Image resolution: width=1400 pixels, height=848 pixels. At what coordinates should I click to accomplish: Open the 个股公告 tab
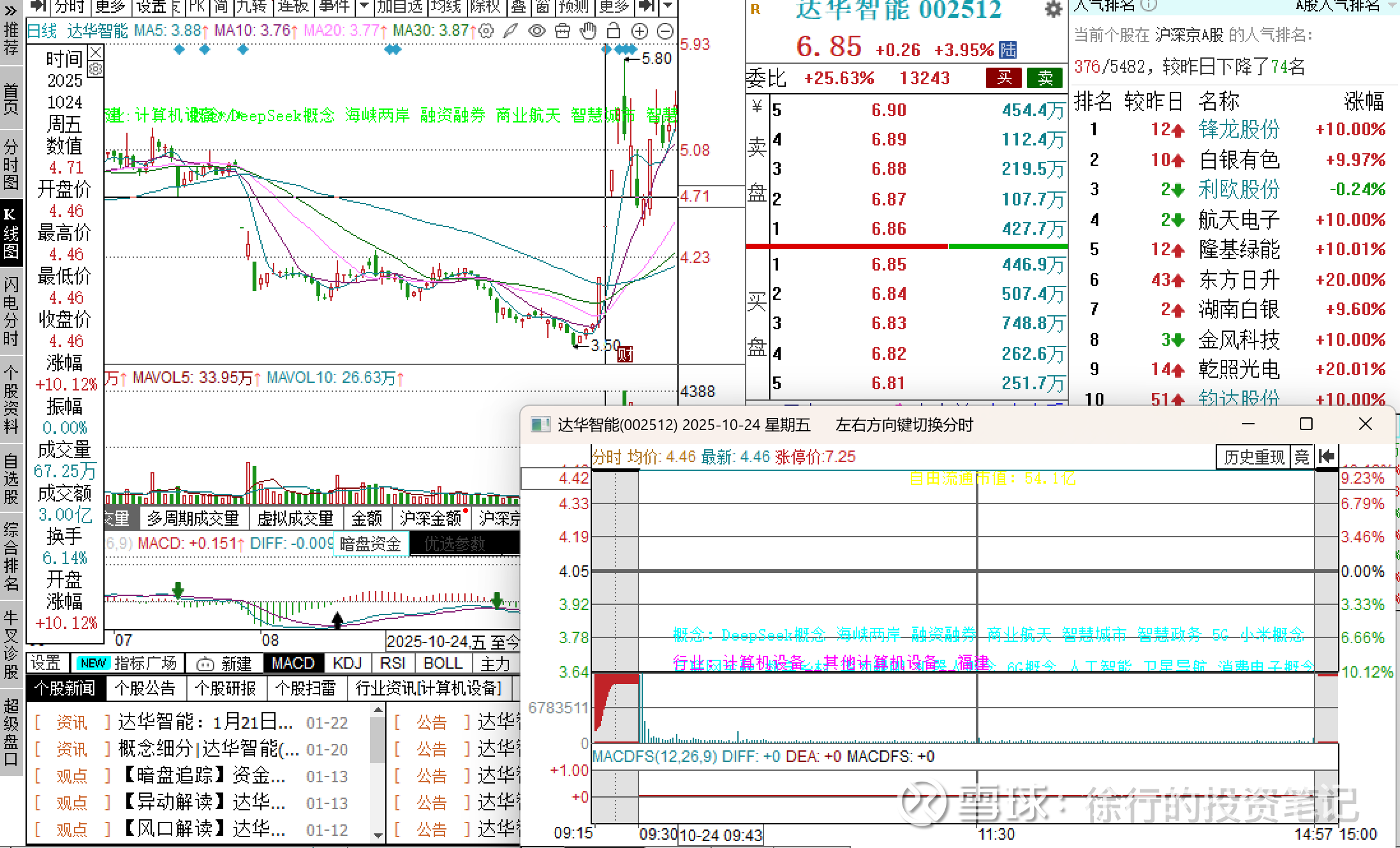(145, 688)
